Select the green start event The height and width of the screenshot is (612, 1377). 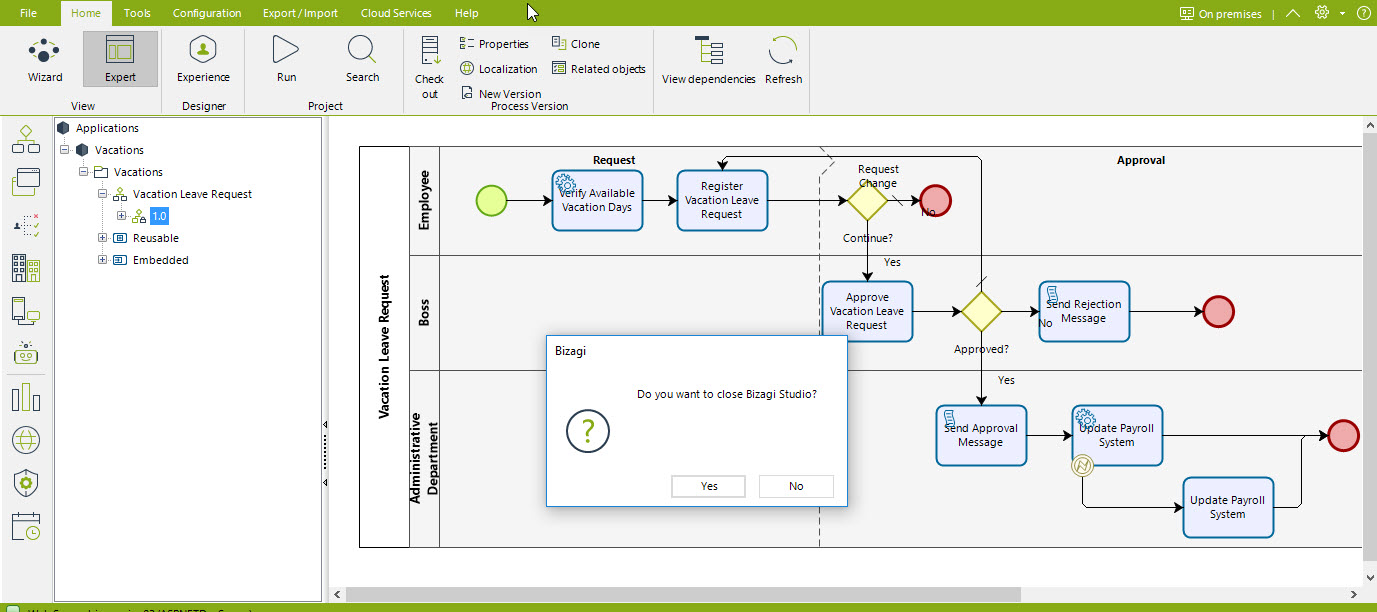pyautogui.click(x=491, y=201)
